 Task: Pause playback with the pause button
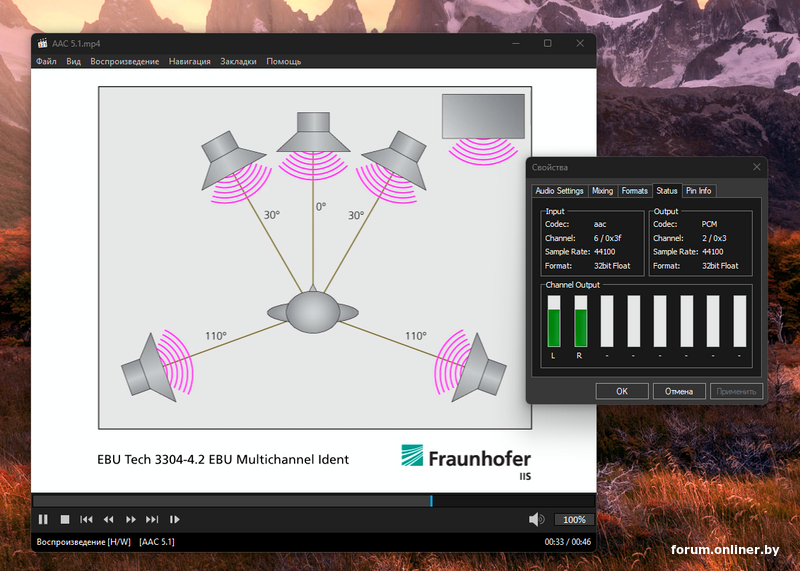click(x=43, y=519)
